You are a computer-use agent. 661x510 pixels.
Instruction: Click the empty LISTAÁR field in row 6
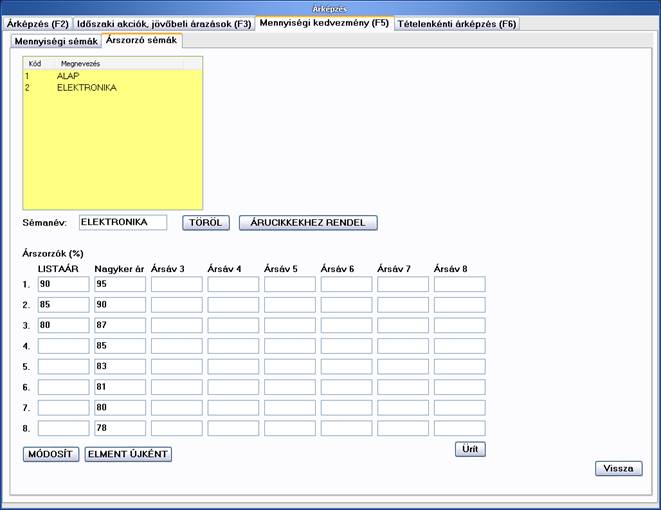click(x=63, y=387)
